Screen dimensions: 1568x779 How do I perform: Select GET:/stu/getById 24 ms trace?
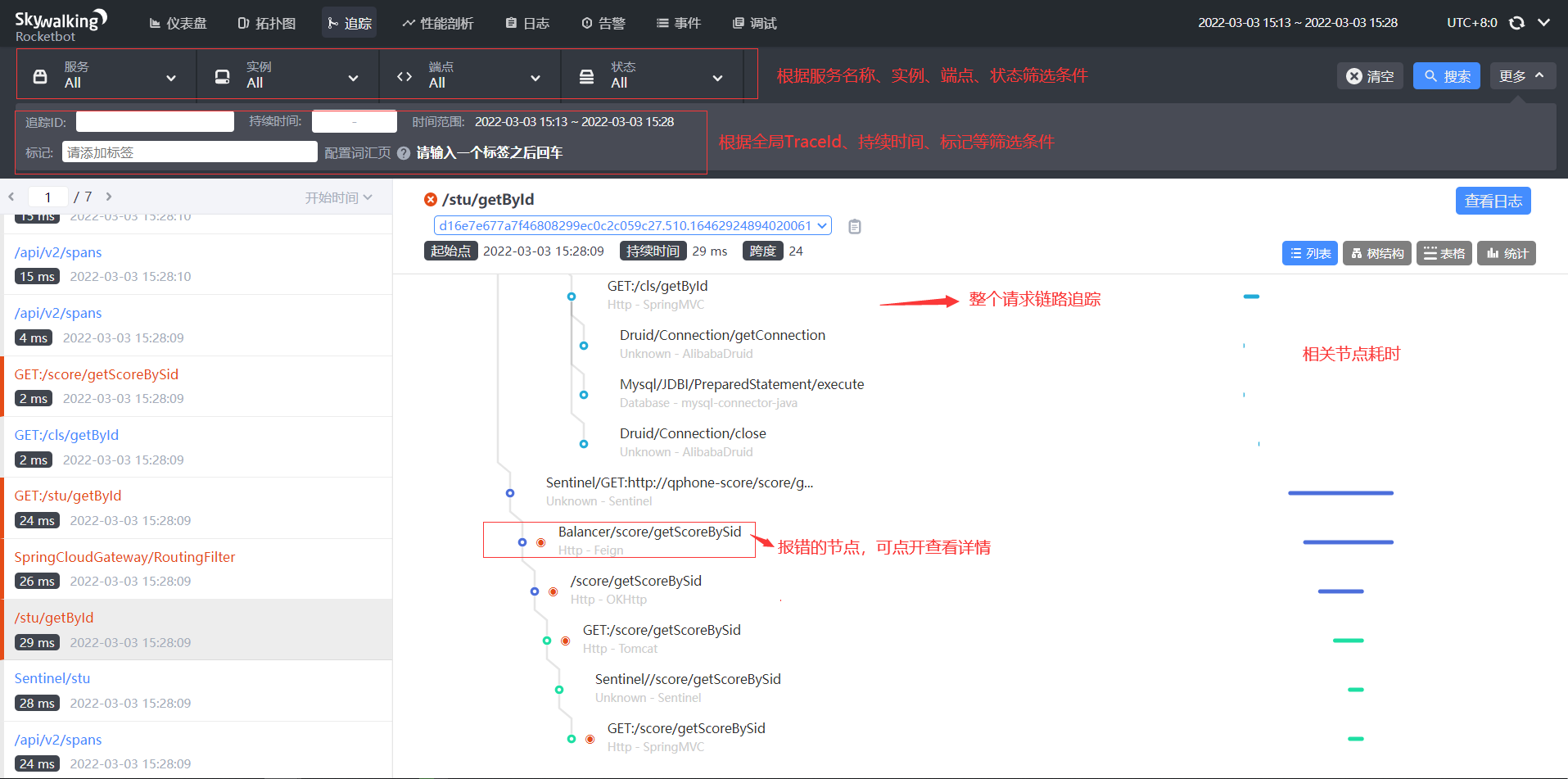pyautogui.click(x=198, y=508)
